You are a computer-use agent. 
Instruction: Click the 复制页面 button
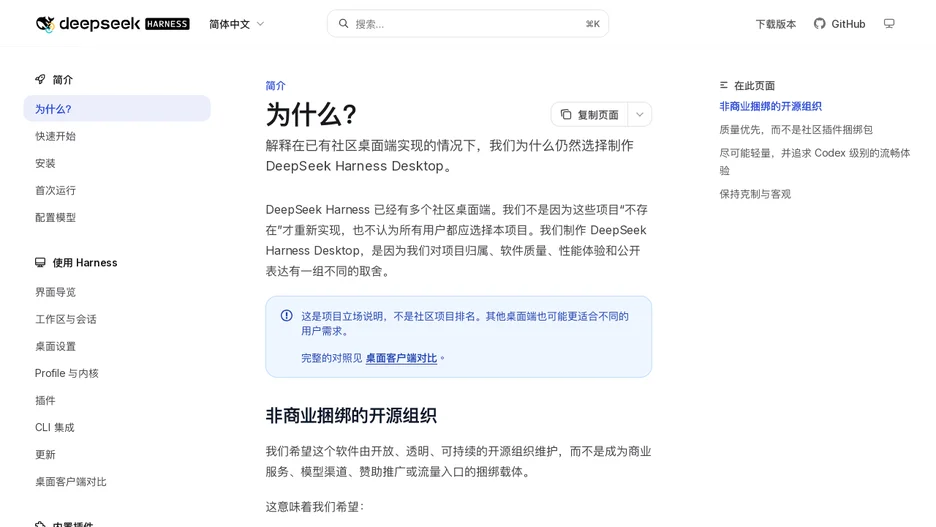(x=589, y=115)
